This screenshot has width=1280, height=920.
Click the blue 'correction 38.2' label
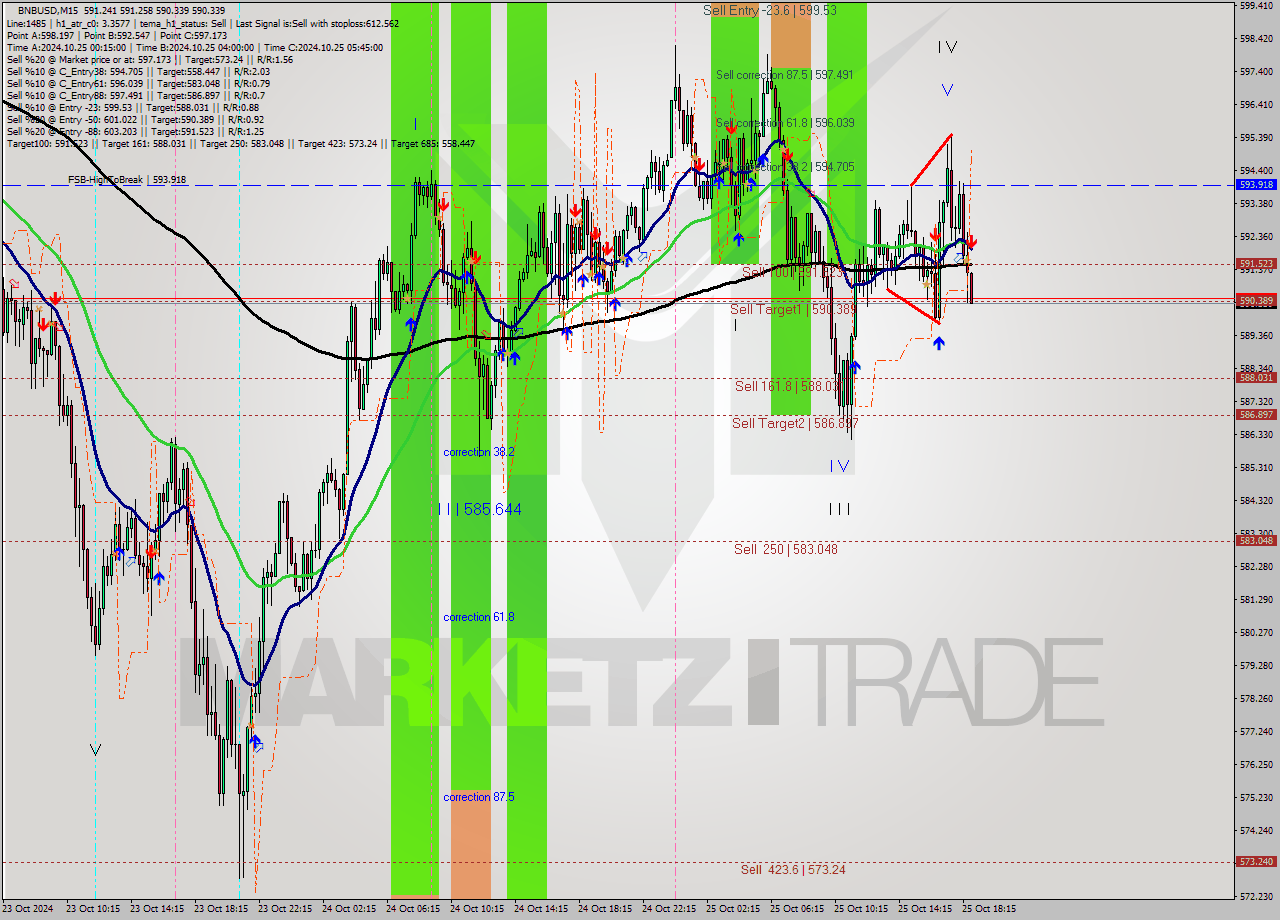[479, 453]
